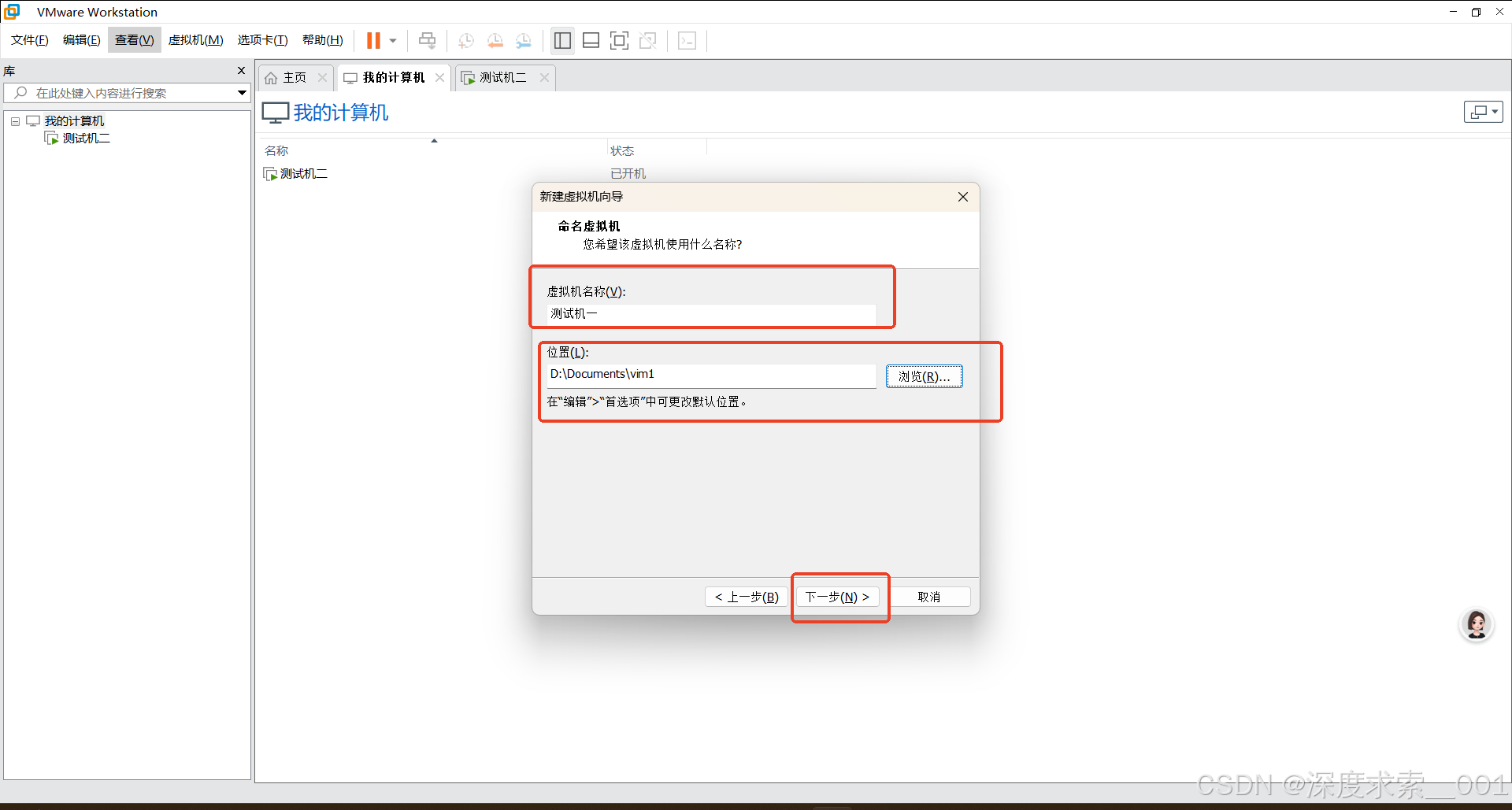Select 我的计算机 in the library tree

pos(74,121)
